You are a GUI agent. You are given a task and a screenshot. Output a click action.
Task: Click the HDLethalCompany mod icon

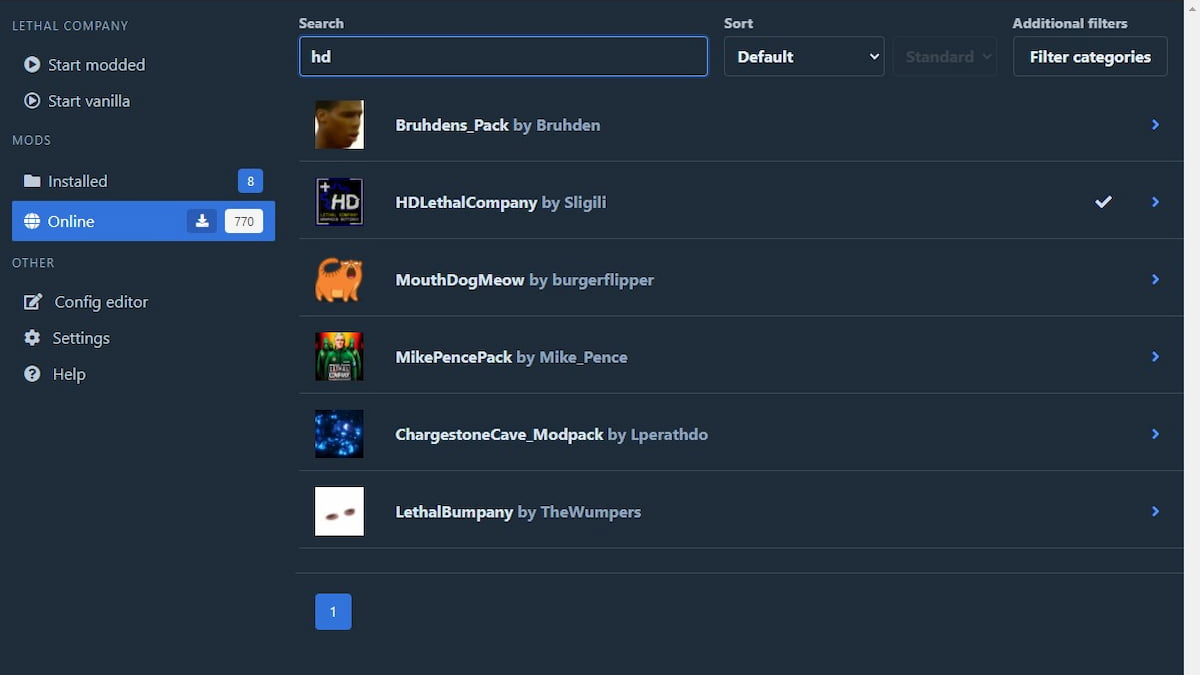click(339, 202)
